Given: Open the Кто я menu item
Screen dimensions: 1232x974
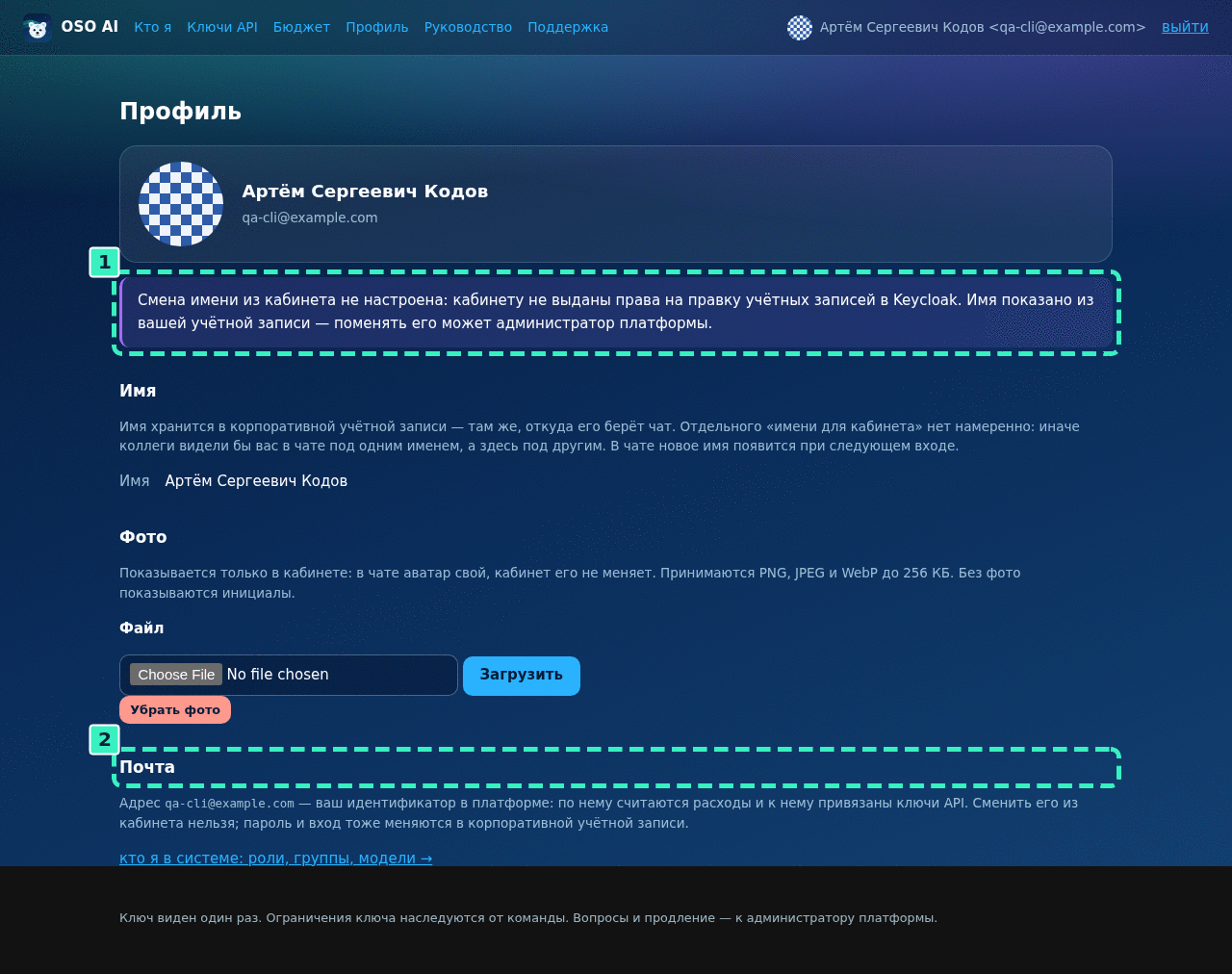Looking at the screenshot, I should [153, 27].
